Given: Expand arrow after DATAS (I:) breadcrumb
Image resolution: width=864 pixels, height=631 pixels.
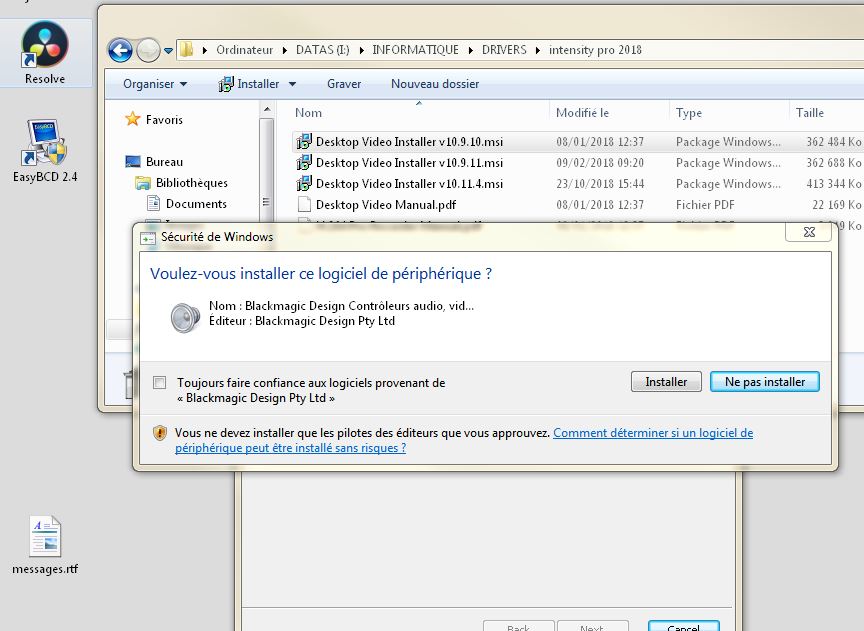Looking at the screenshot, I should 361,50.
